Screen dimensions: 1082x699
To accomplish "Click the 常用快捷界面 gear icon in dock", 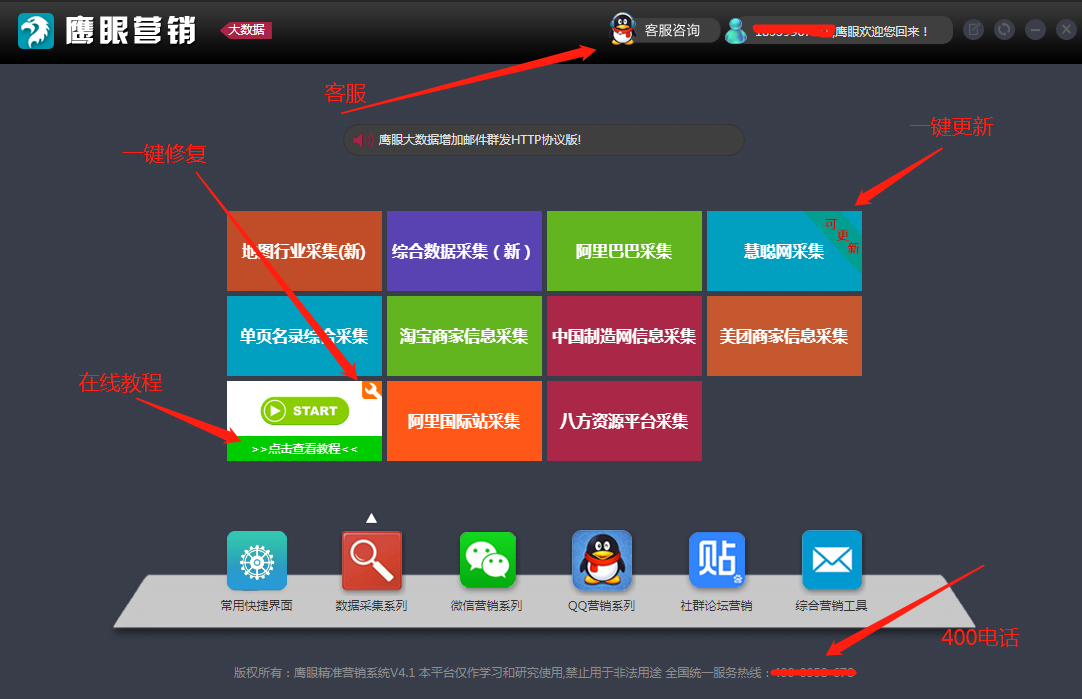I will 257,560.
